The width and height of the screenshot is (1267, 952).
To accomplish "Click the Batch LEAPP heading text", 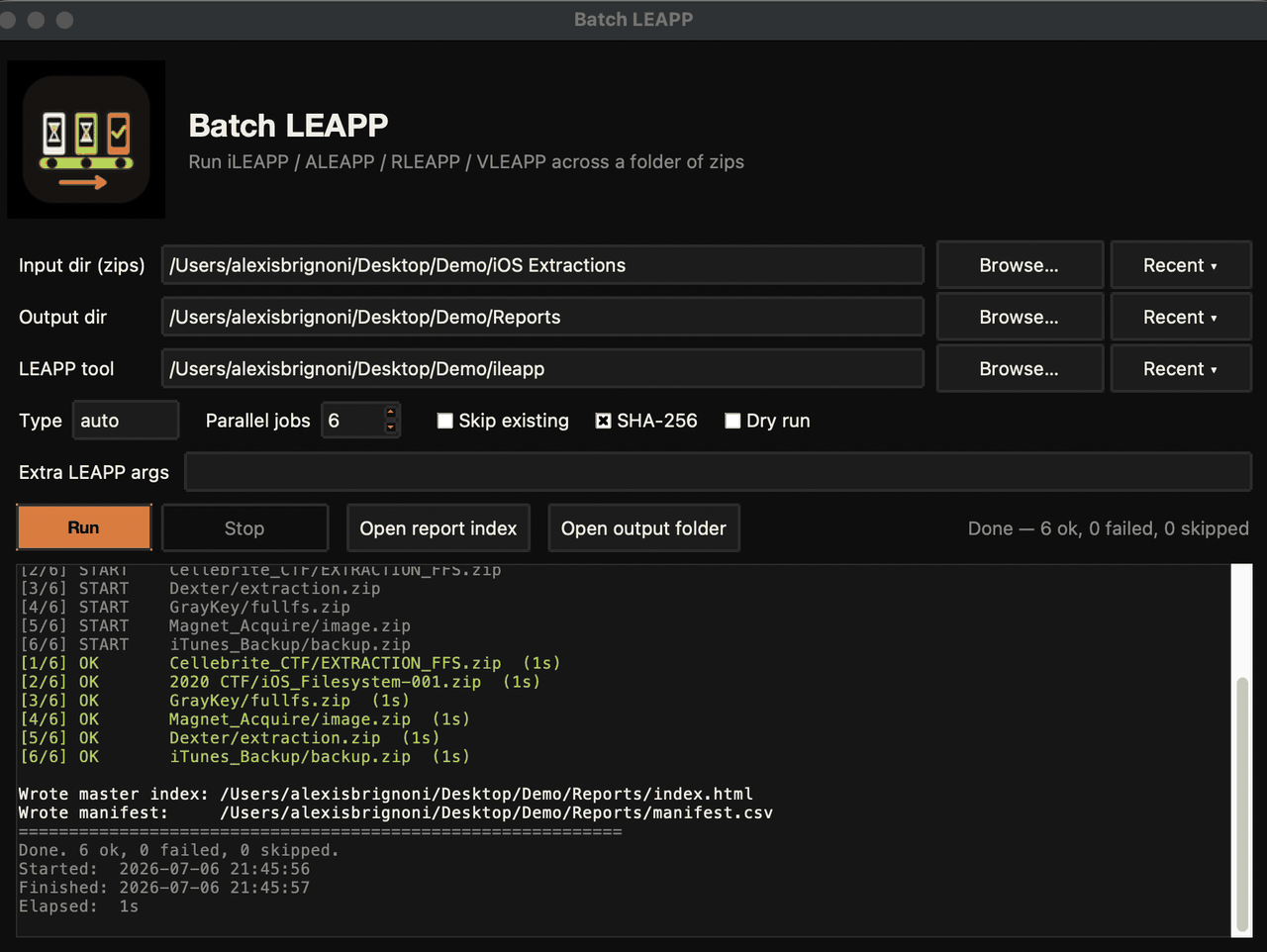I will [288, 126].
